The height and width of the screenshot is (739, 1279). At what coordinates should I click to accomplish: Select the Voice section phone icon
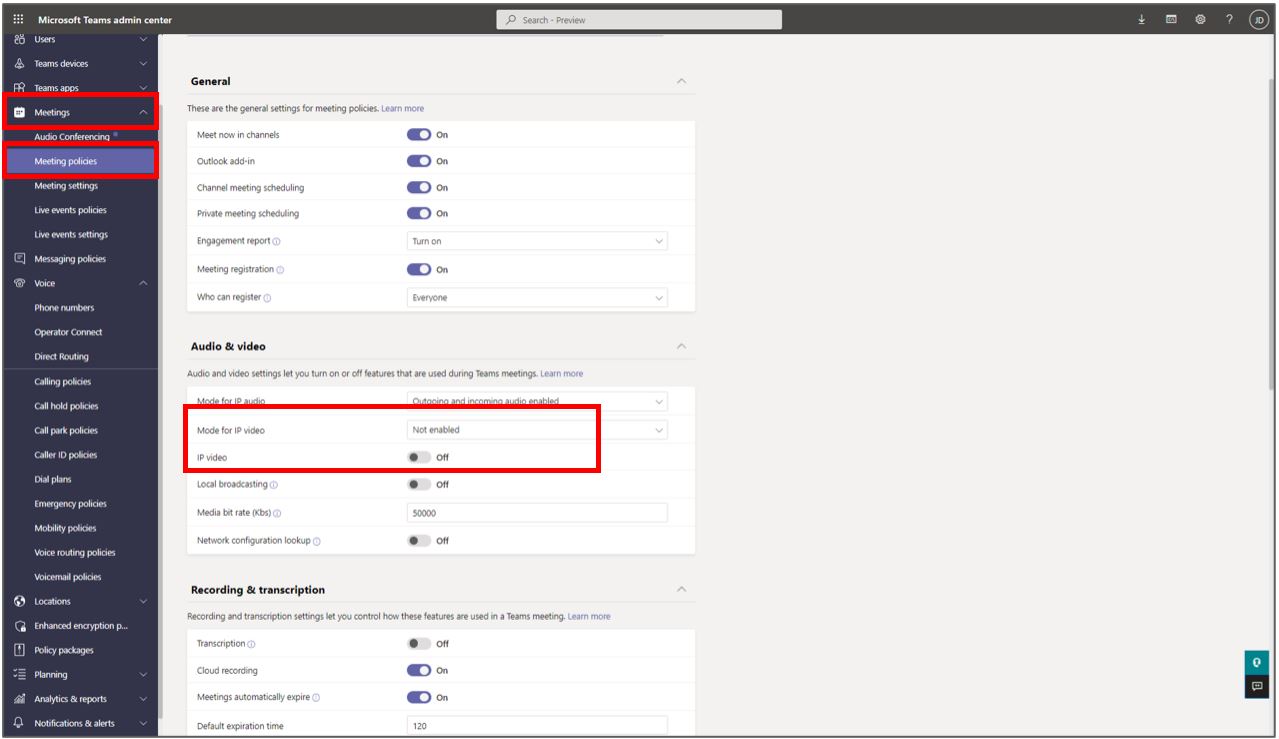coord(18,283)
